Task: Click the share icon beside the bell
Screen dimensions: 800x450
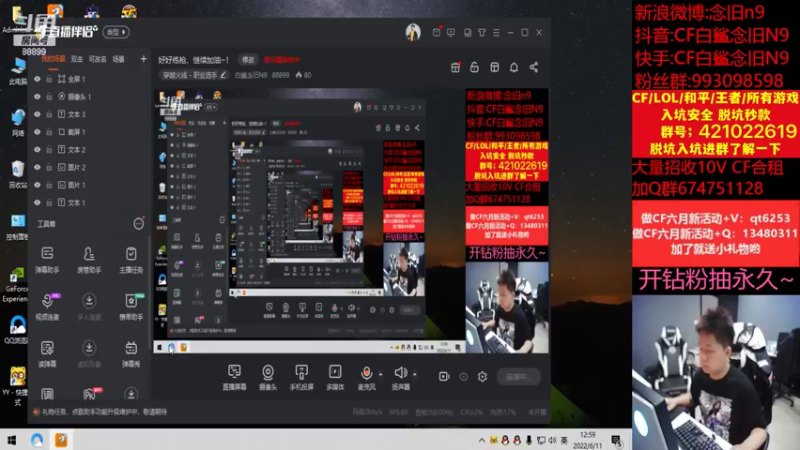Action: tap(534, 67)
